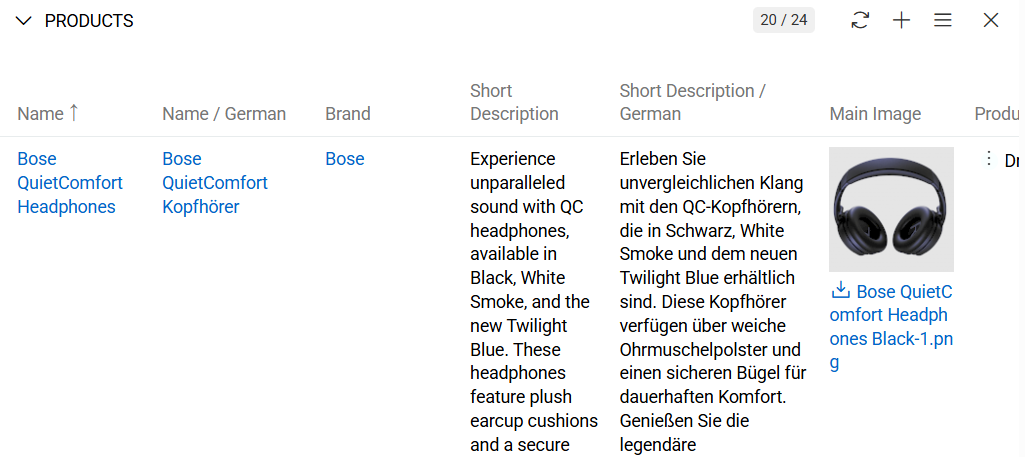
Task: Click the download icon for the image
Action: (x=841, y=291)
